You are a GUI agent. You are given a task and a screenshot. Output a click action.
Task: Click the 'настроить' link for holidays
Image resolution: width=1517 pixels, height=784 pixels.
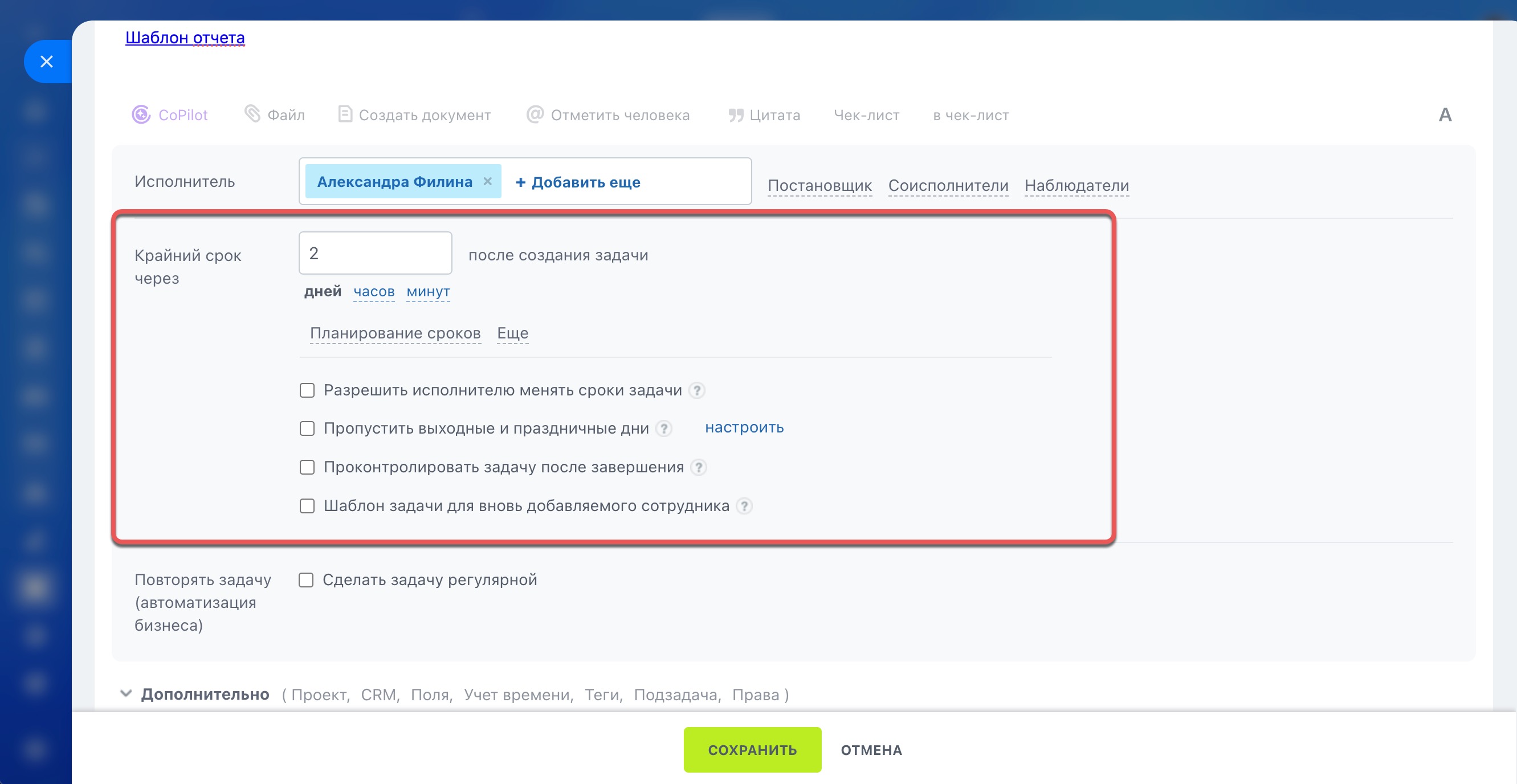[744, 428]
